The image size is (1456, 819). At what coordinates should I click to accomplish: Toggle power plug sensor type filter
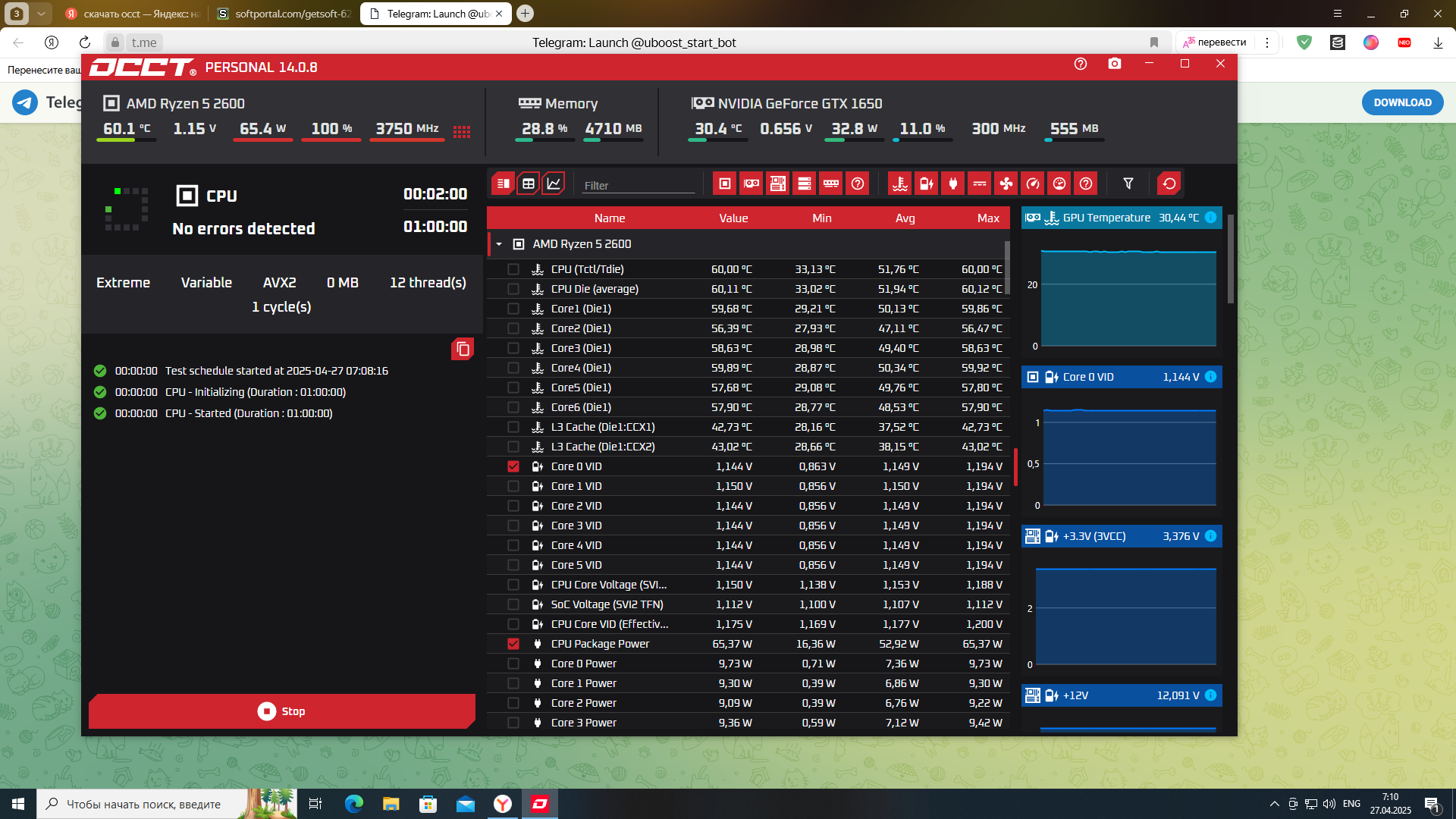953,184
